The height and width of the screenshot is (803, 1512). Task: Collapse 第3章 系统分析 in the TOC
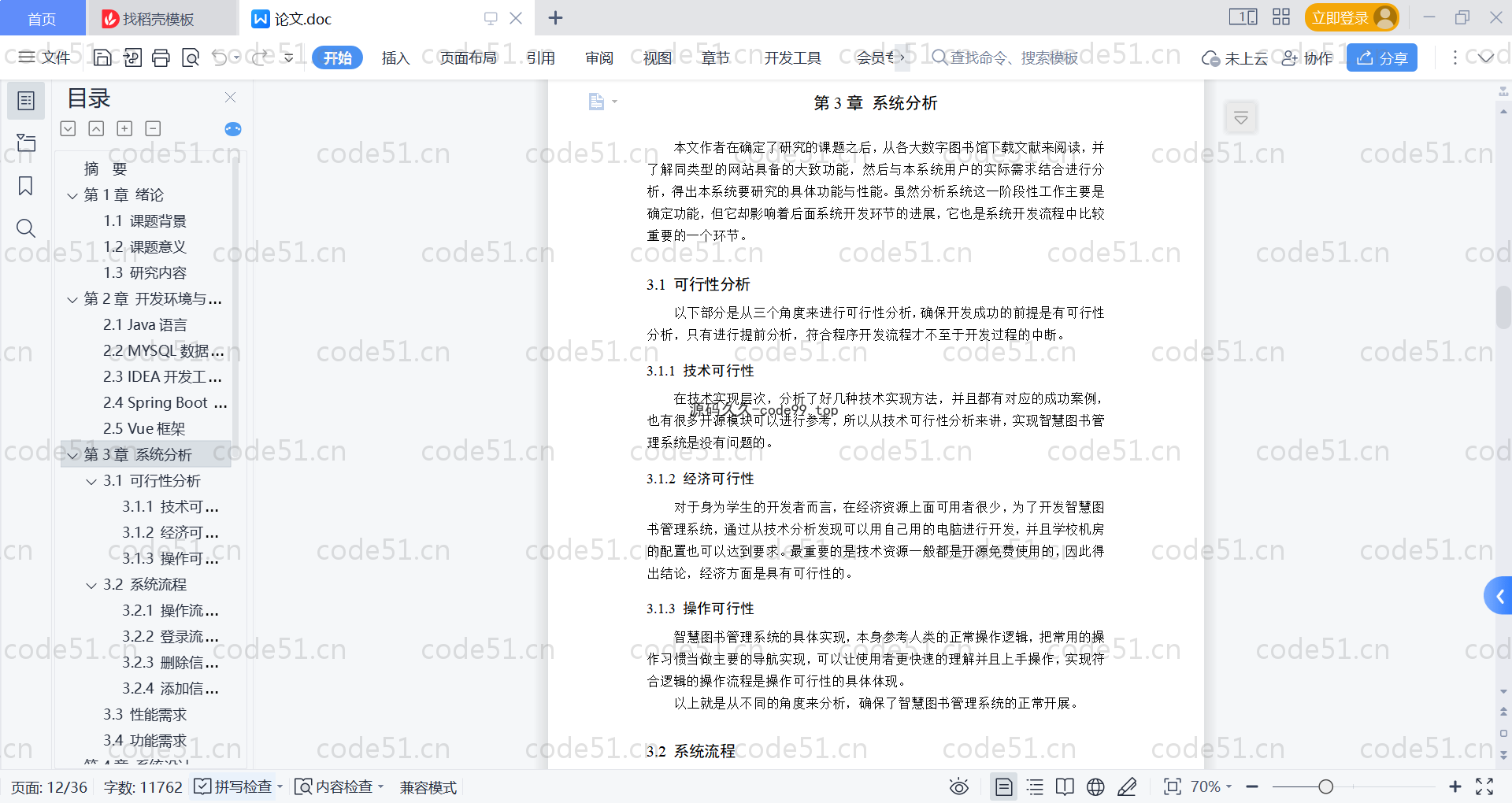72,455
